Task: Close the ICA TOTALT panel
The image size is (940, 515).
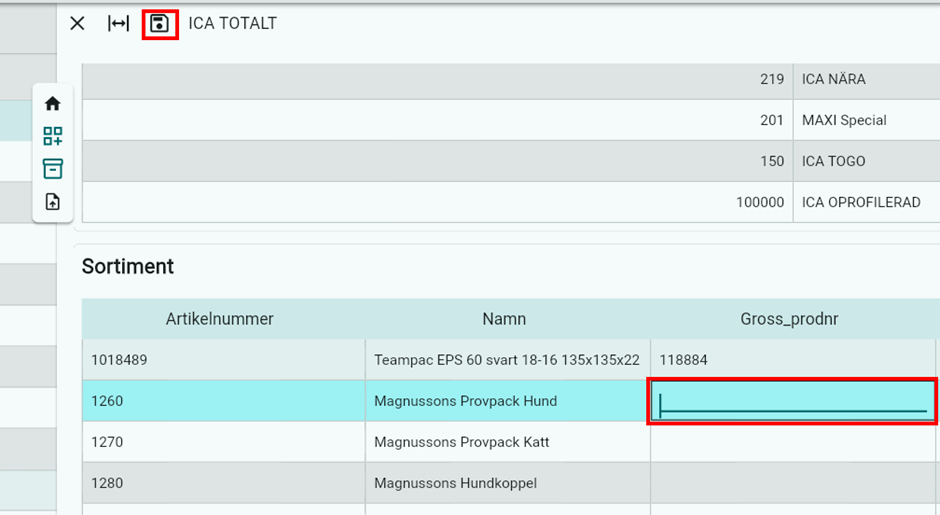Action: pos(77,23)
